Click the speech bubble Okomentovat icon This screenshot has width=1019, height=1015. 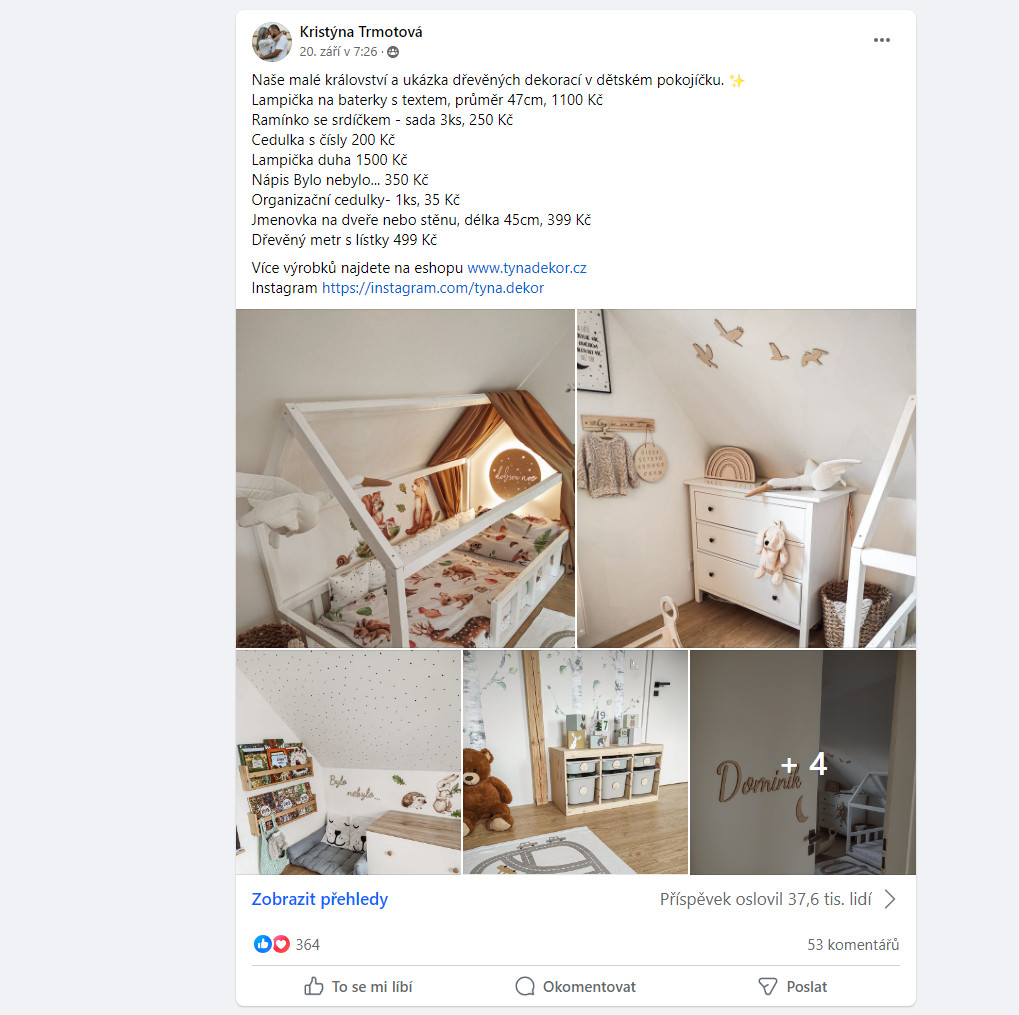tap(525, 986)
